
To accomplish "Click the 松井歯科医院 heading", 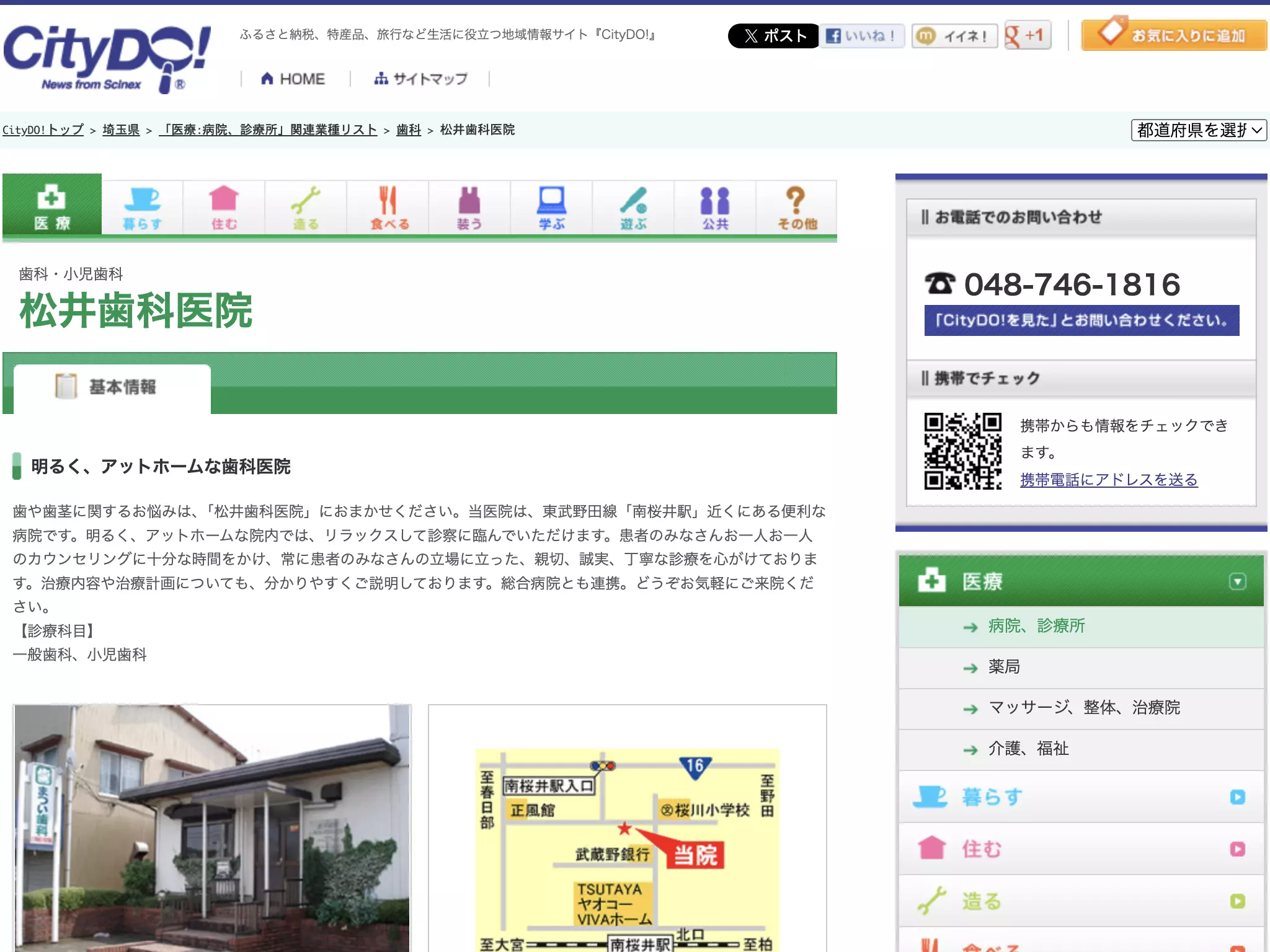I will click(136, 311).
